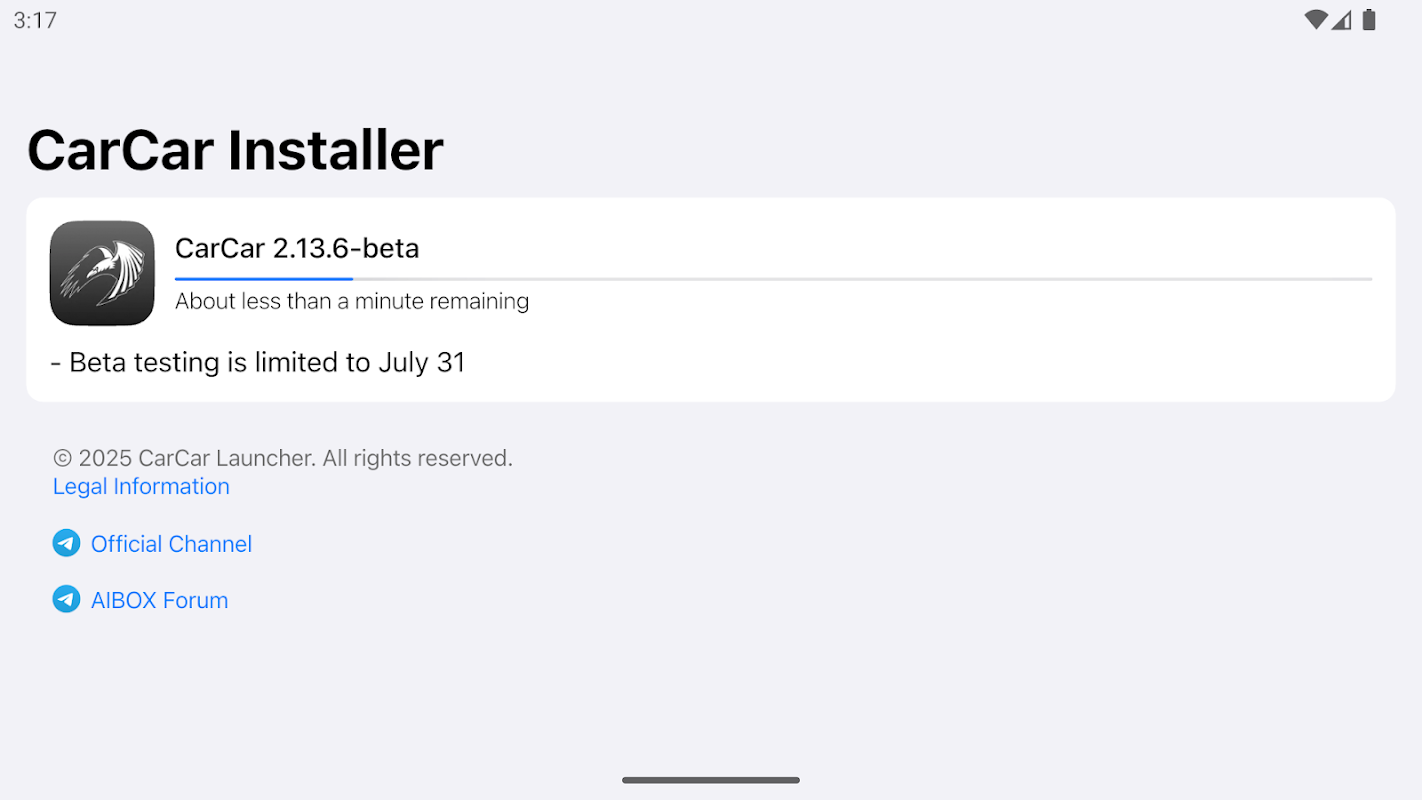This screenshot has height=800, width=1422.
Task: Click the CarCar eagle app icon
Action: (102, 273)
